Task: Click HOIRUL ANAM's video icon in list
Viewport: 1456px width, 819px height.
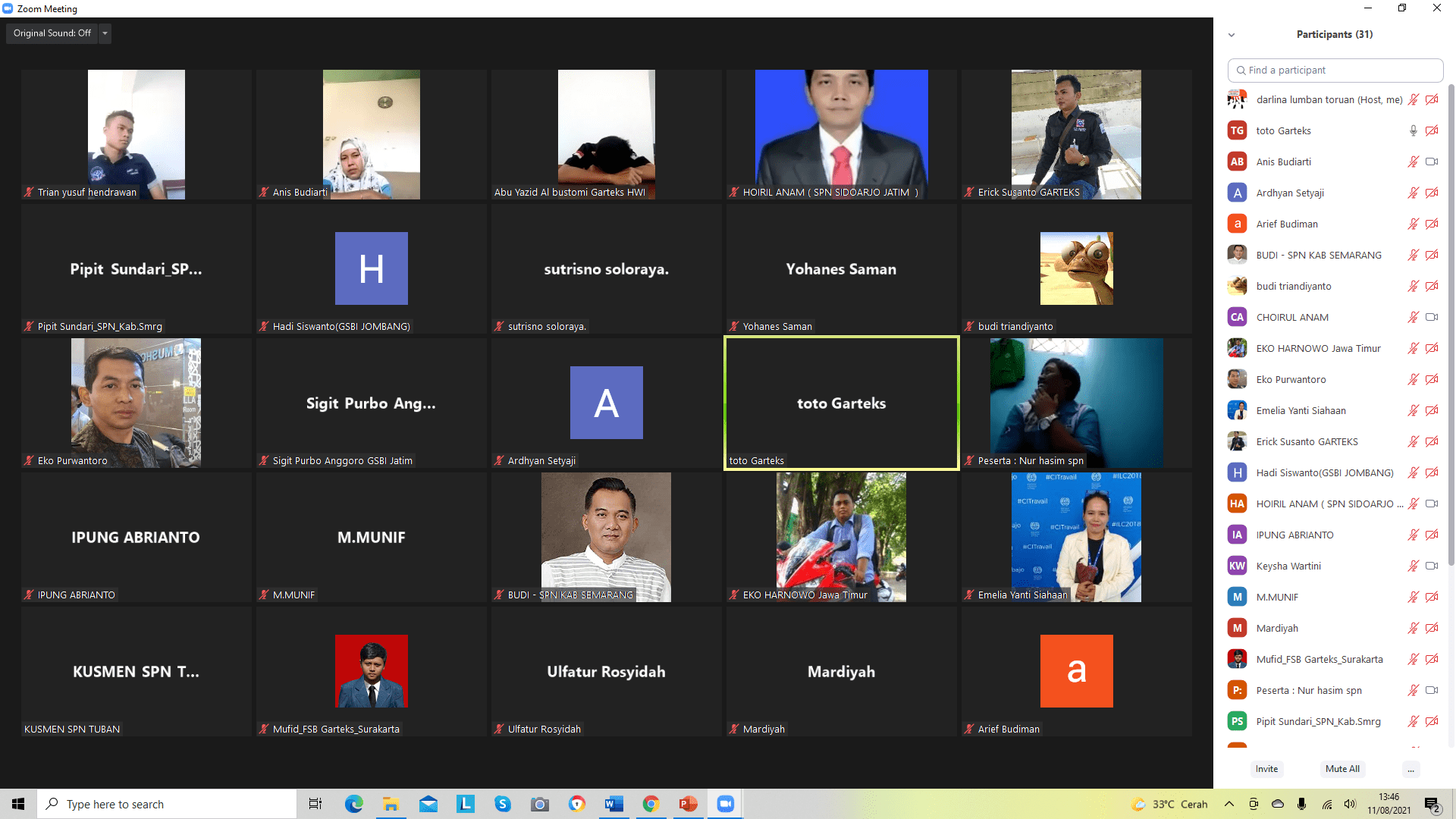Action: pos(1432,504)
